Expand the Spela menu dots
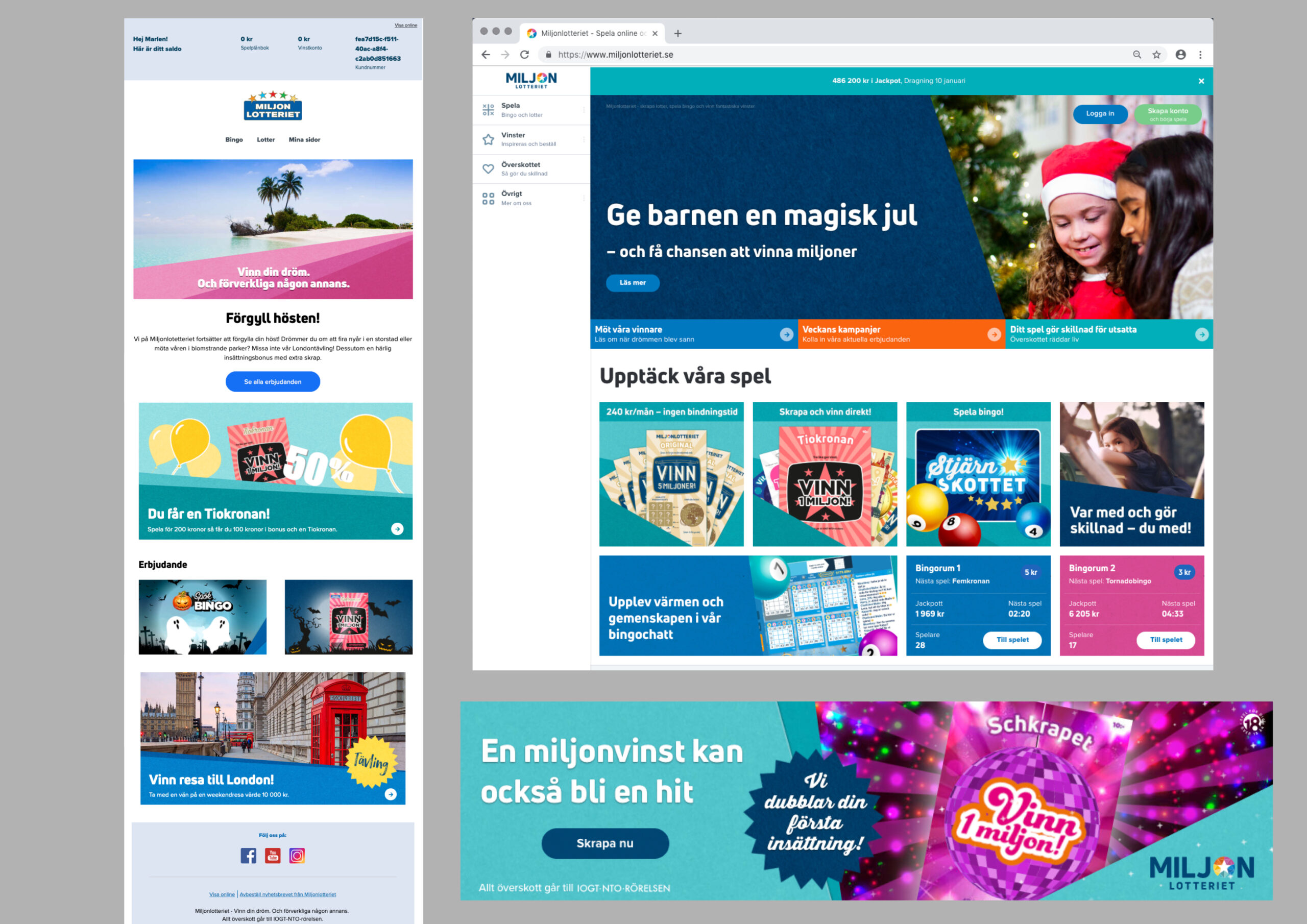This screenshot has width=1307, height=924. [x=584, y=110]
